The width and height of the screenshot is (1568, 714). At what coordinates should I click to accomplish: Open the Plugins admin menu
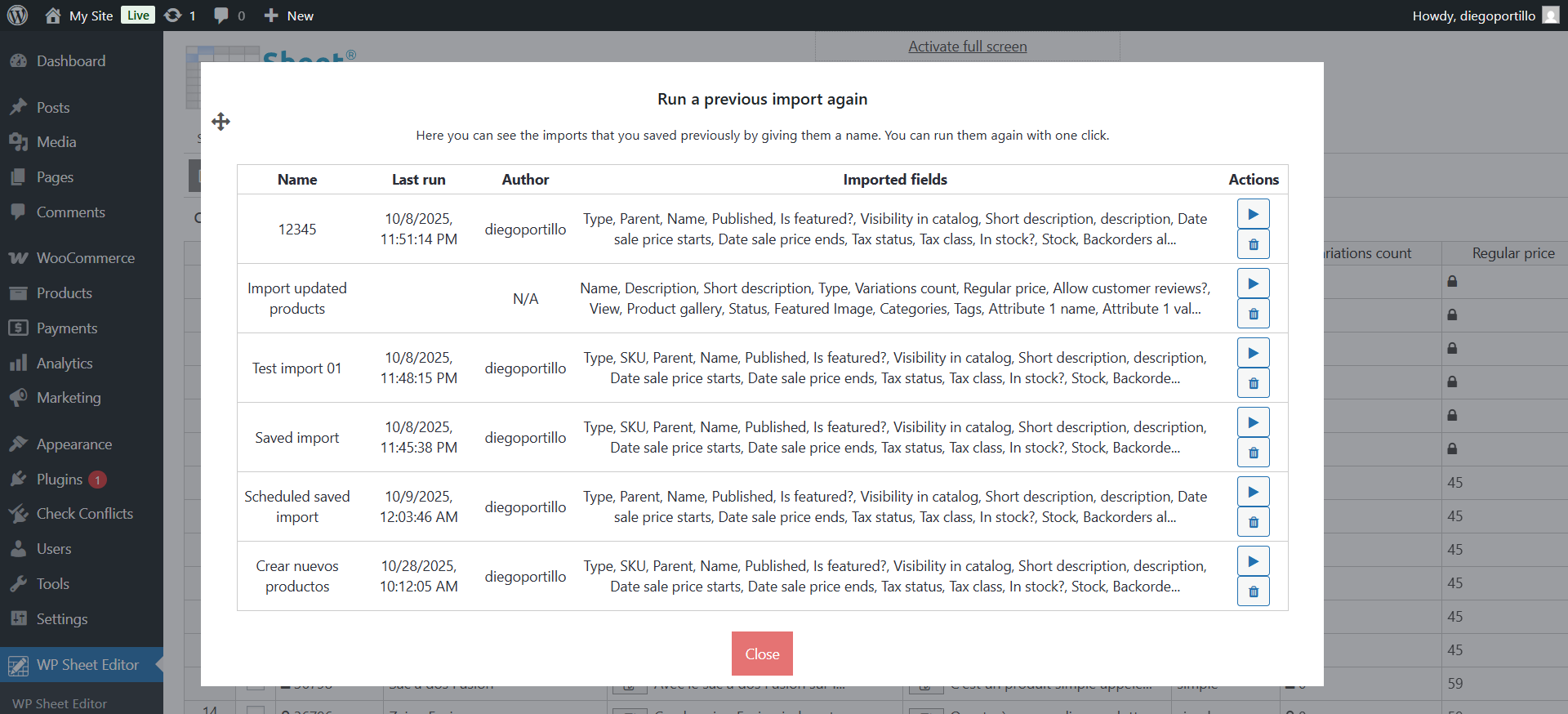coord(60,480)
